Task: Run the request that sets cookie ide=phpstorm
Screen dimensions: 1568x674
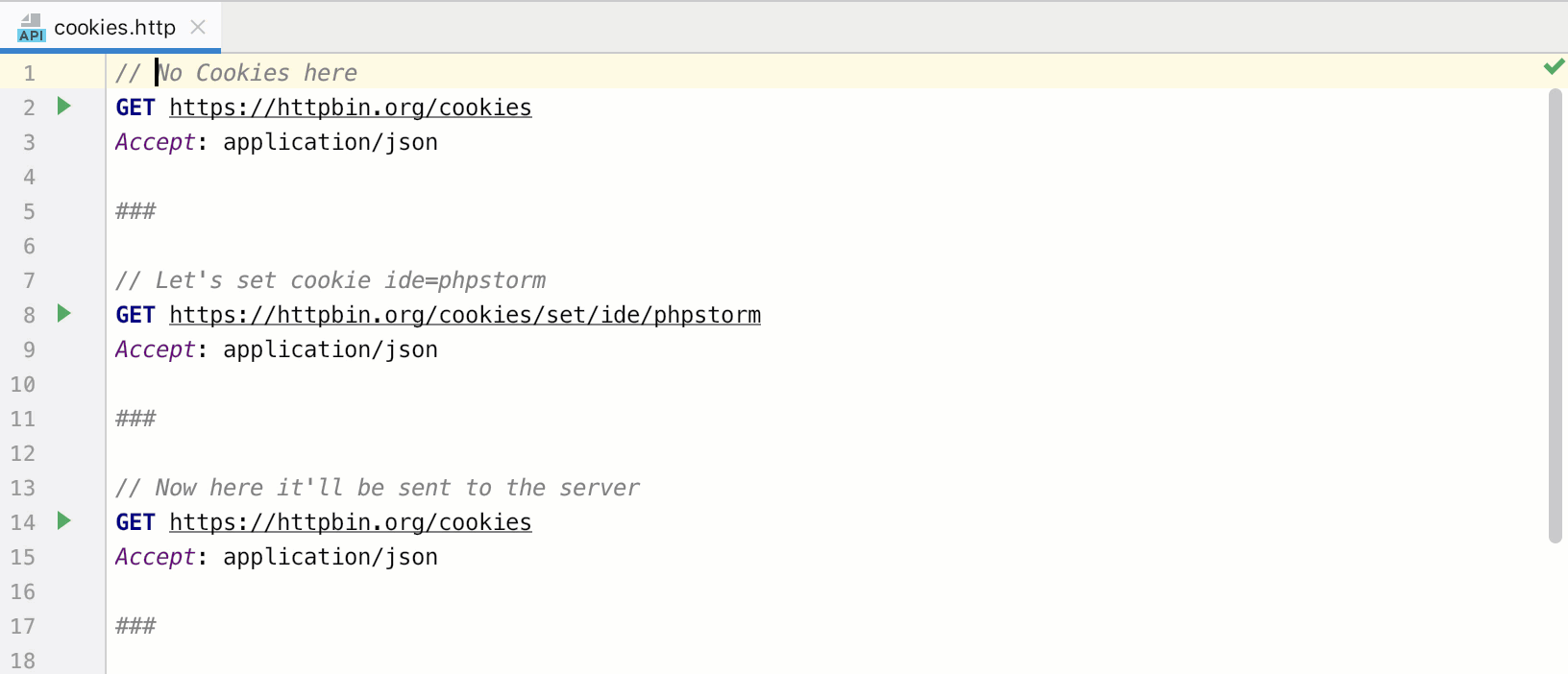Action: (63, 314)
